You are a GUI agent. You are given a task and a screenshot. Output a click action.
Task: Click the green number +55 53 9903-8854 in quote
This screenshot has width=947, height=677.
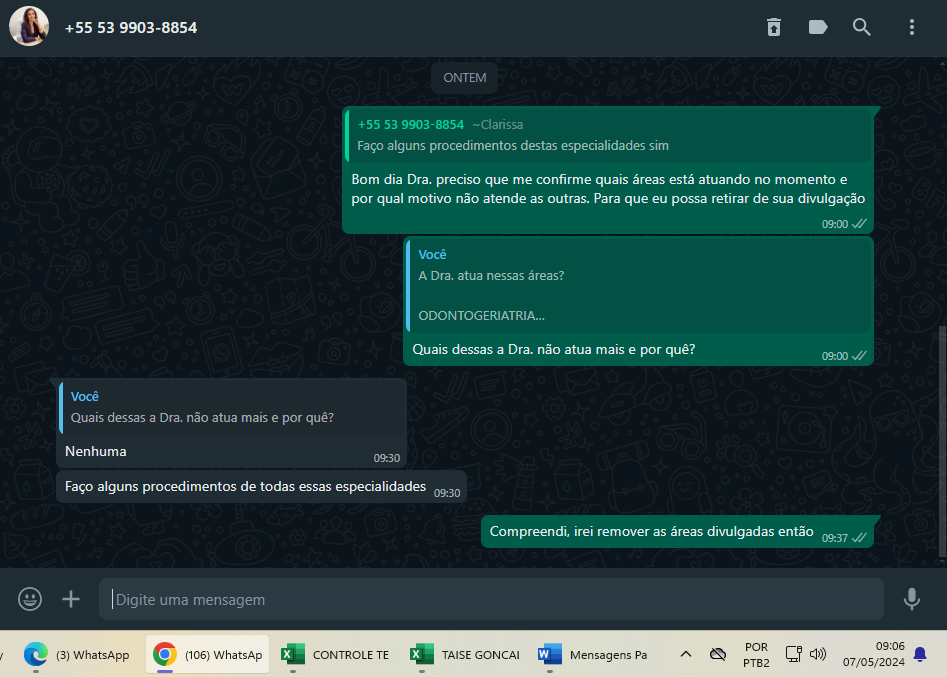(x=411, y=125)
